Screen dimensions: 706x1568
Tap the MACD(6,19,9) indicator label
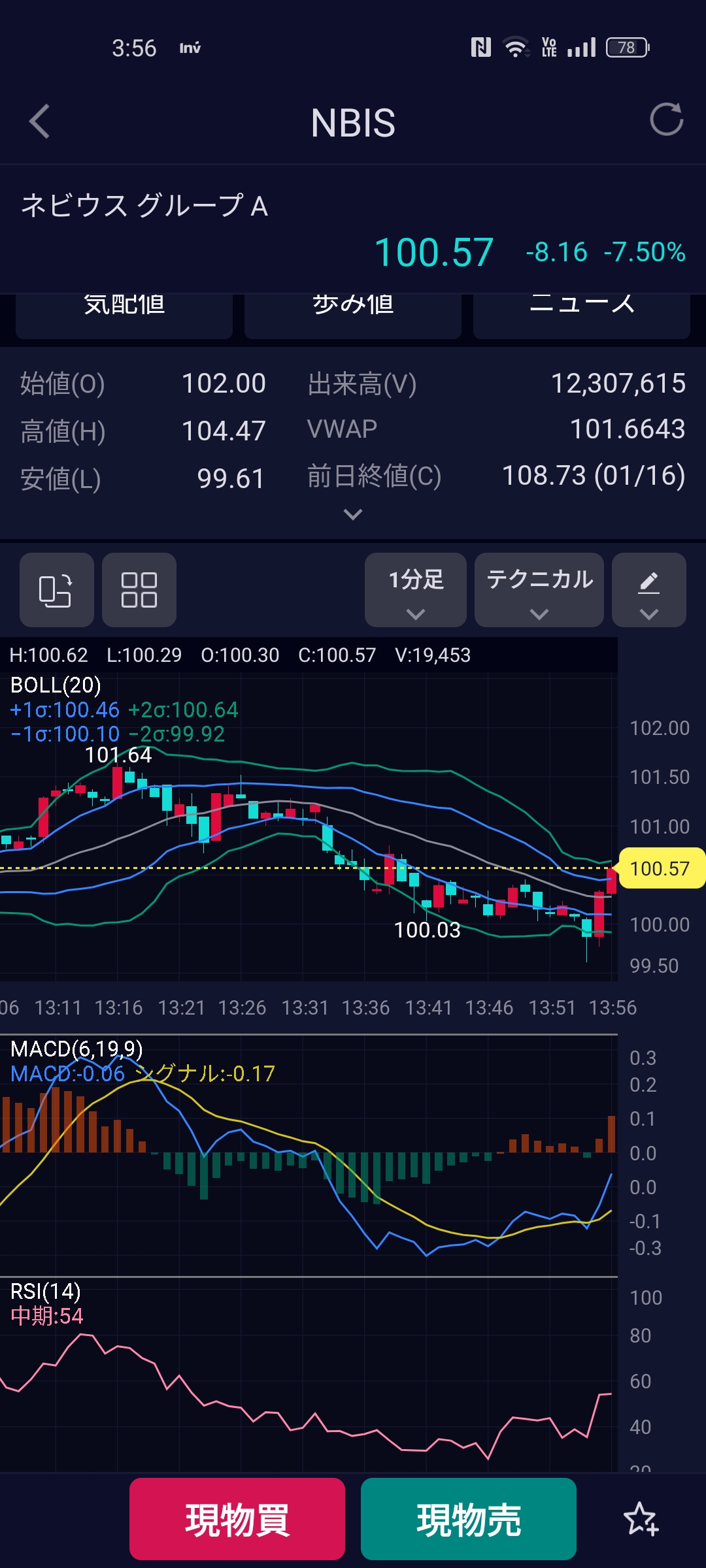76,1049
